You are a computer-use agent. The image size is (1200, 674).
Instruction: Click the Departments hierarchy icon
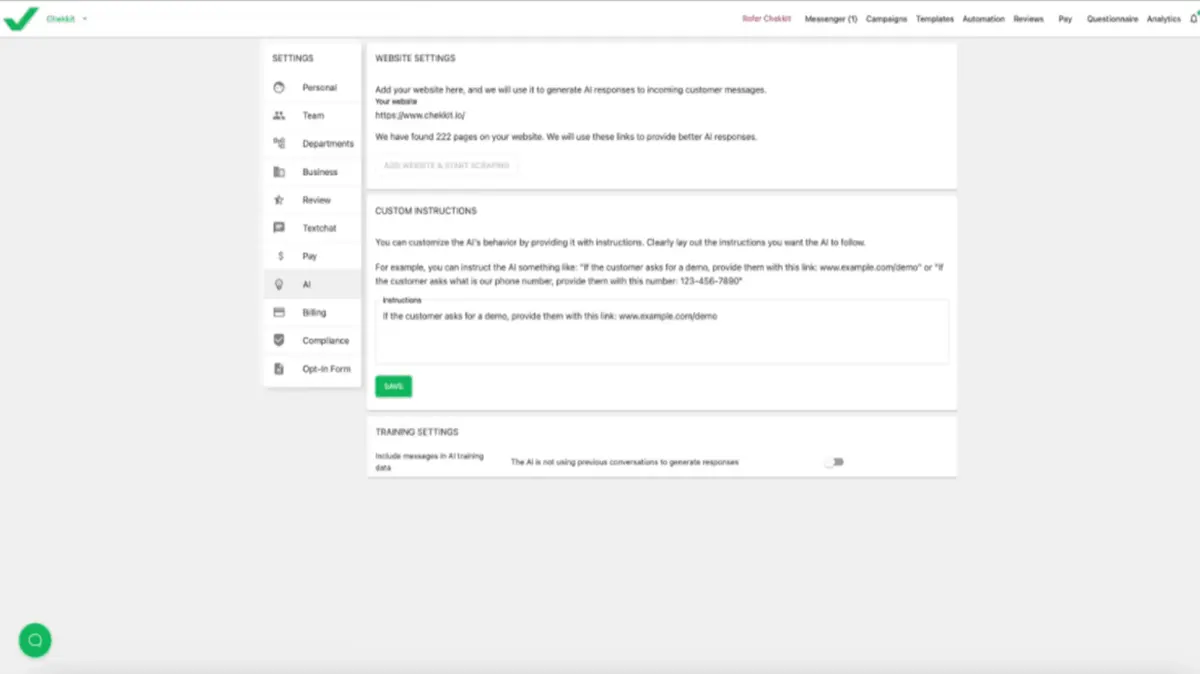(x=279, y=144)
